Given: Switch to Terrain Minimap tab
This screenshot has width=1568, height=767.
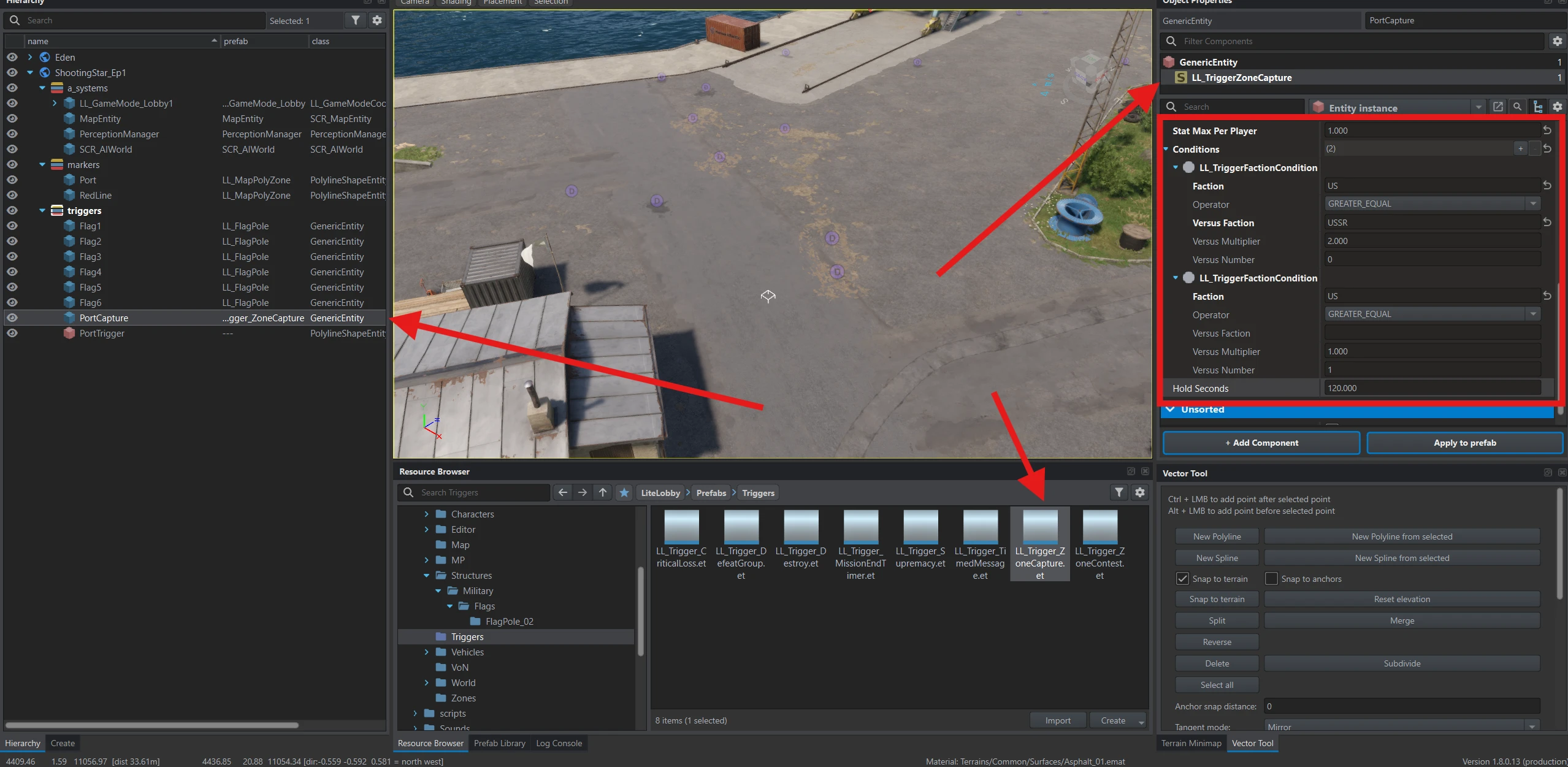Looking at the screenshot, I should (x=1191, y=743).
